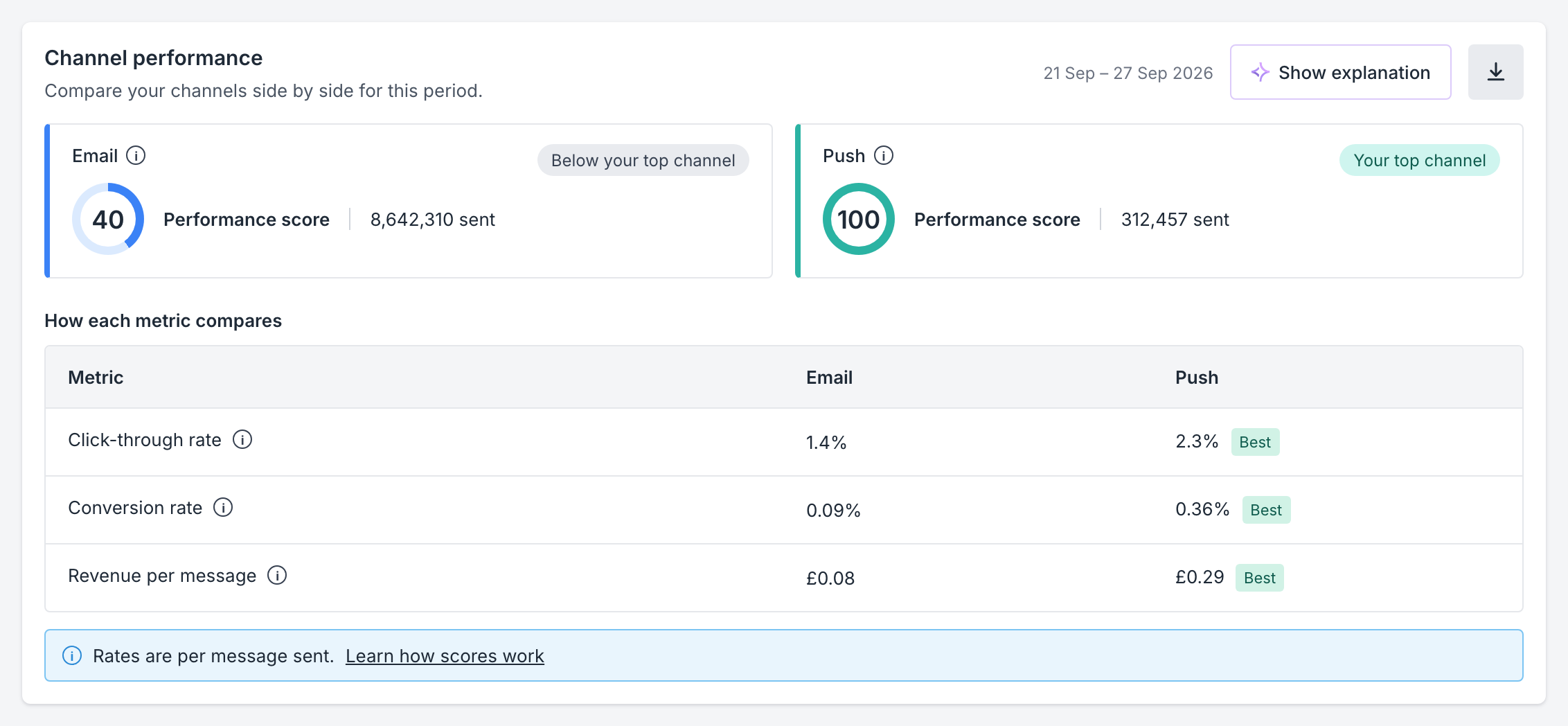
Task: Click Push revenue value £0.29
Action: 1200,577
